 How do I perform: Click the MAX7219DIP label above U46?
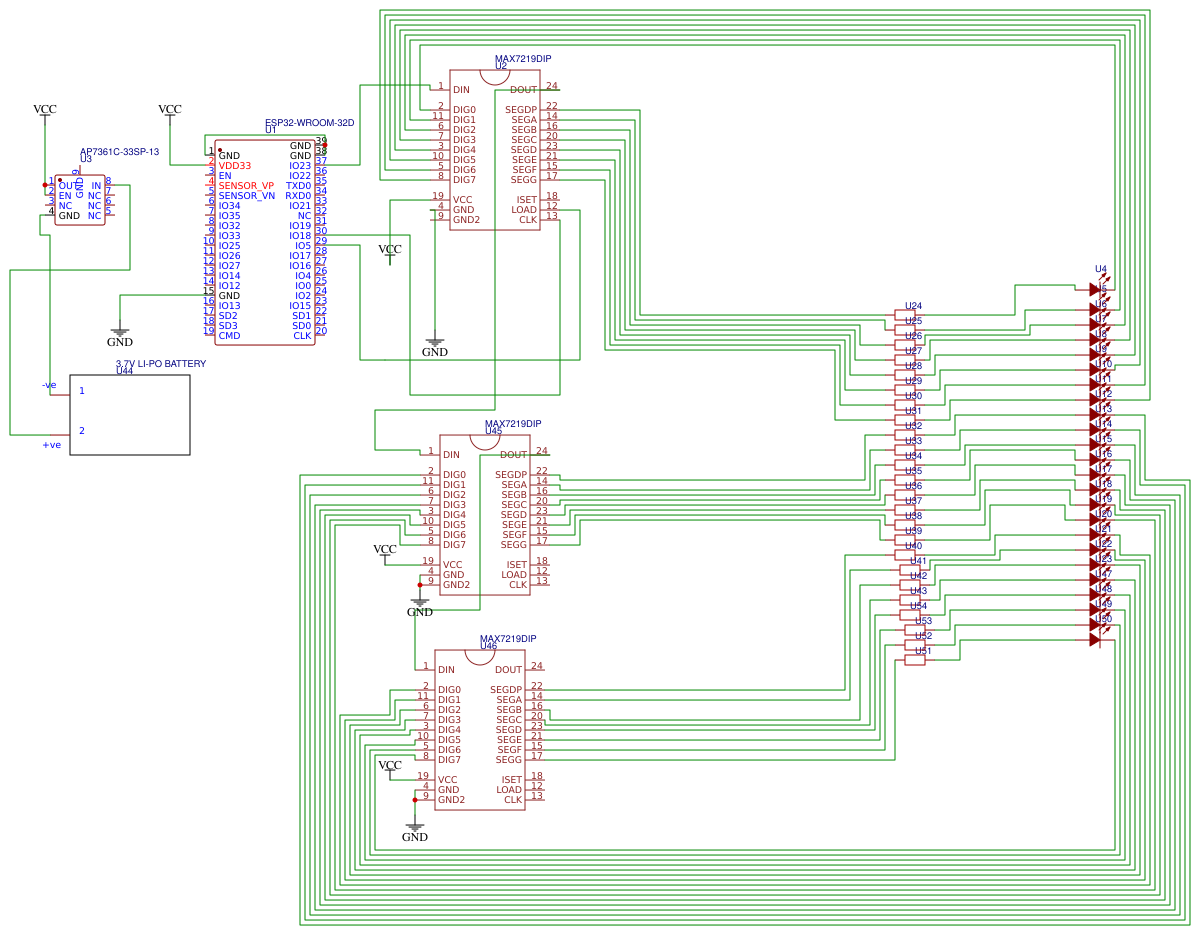pos(508,639)
